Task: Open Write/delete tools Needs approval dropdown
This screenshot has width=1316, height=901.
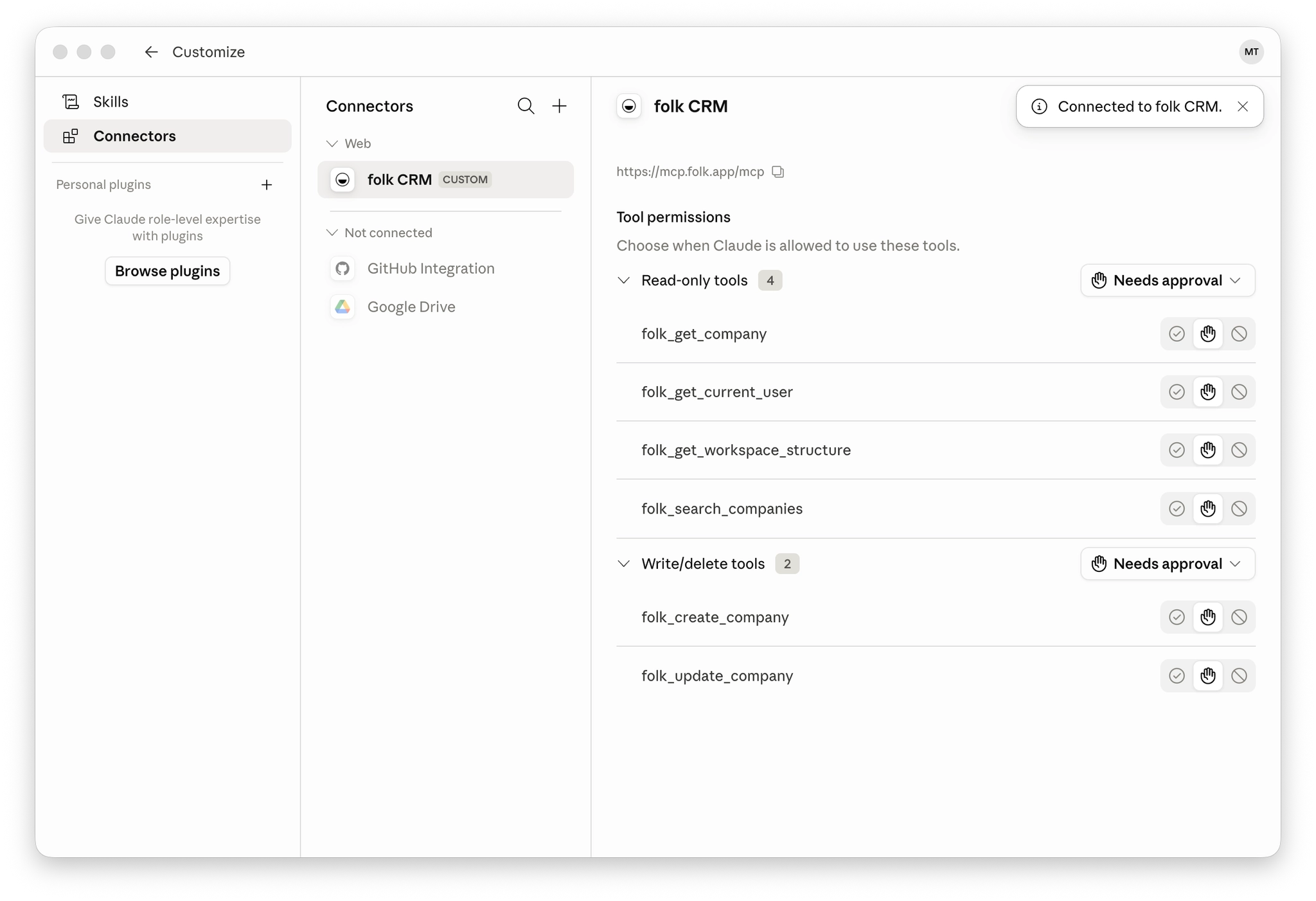Action: point(1168,564)
